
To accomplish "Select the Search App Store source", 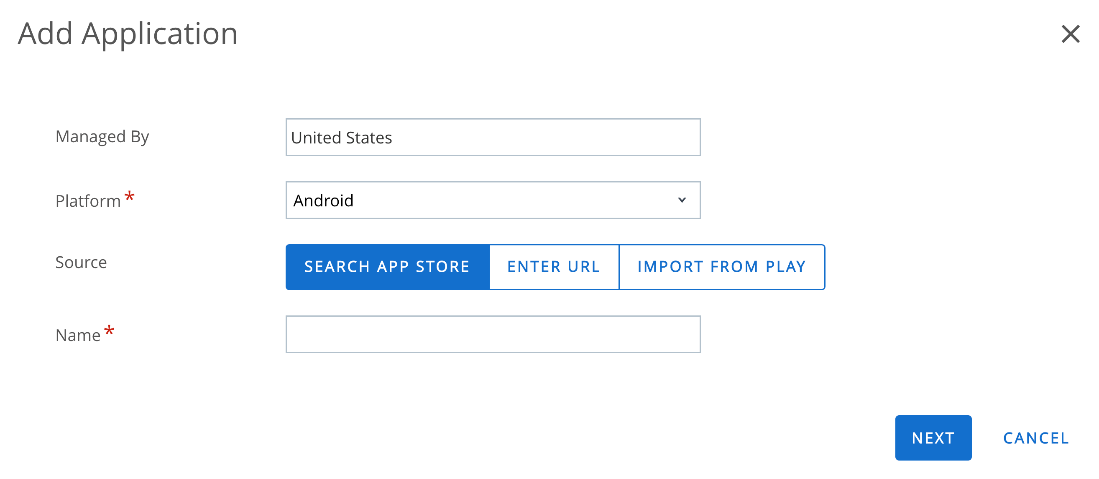I will [x=387, y=267].
